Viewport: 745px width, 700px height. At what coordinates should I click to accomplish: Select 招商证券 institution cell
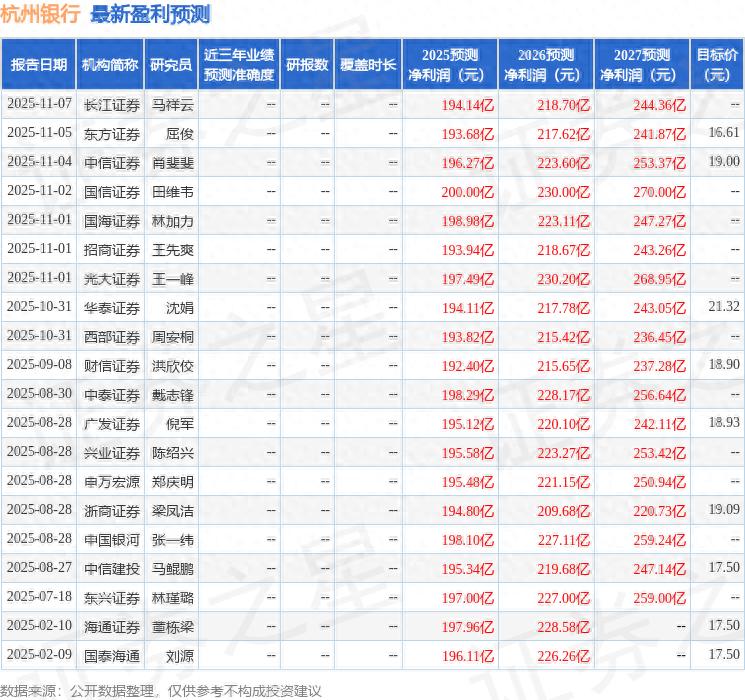point(112,249)
